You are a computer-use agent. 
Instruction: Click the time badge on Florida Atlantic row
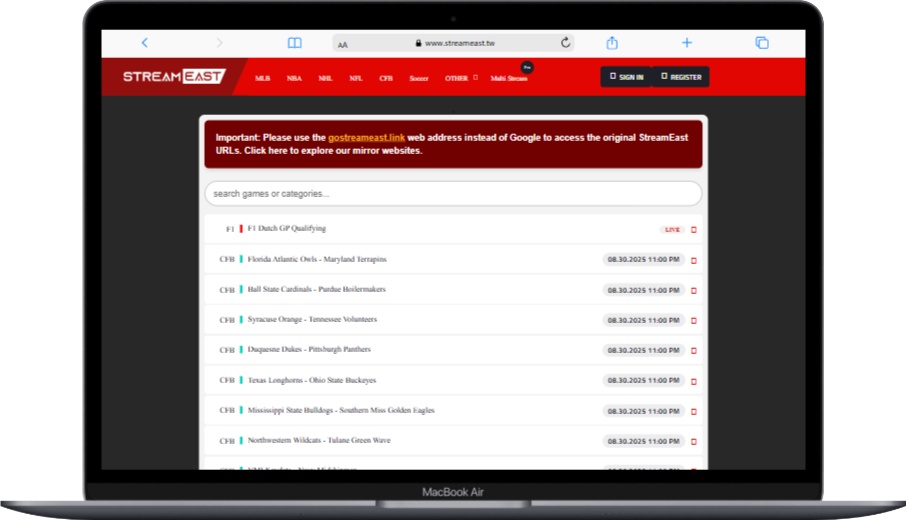(x=643, y=259)
